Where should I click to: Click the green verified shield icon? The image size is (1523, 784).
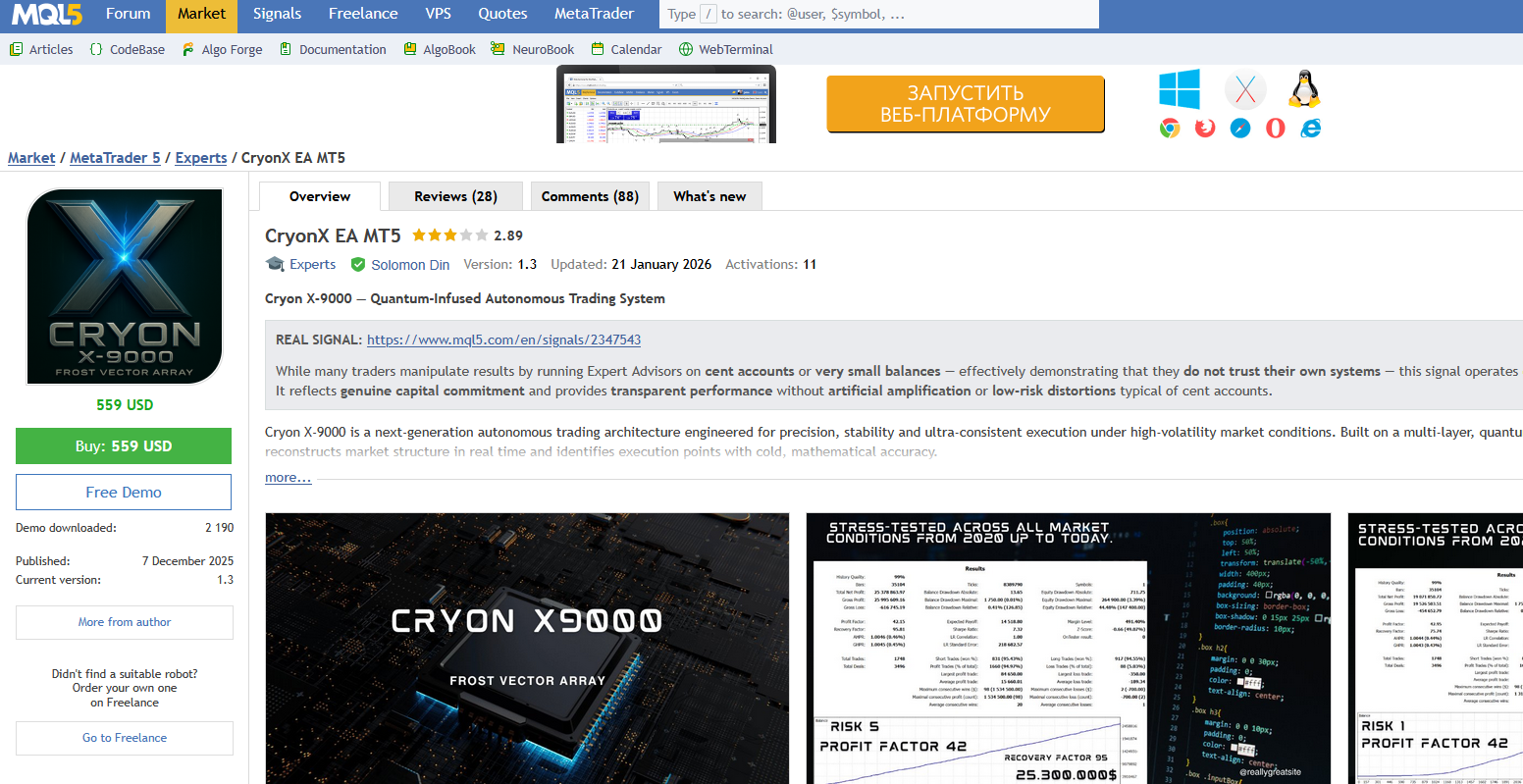tap(358, 264)
